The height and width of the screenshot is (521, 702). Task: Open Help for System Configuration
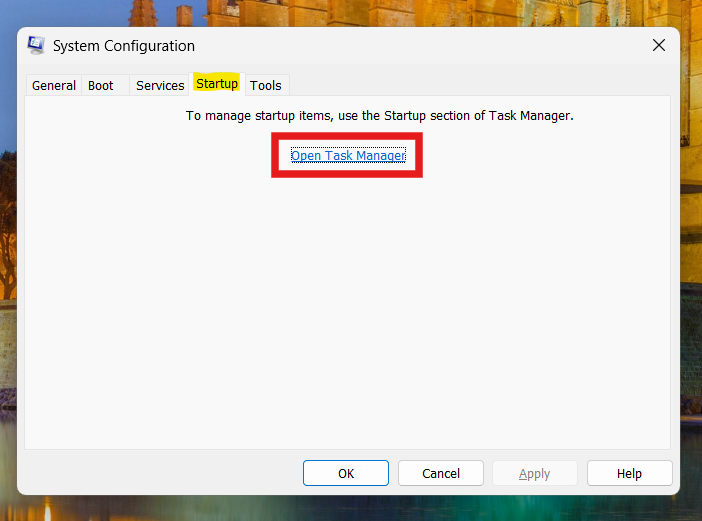[629, 473]
